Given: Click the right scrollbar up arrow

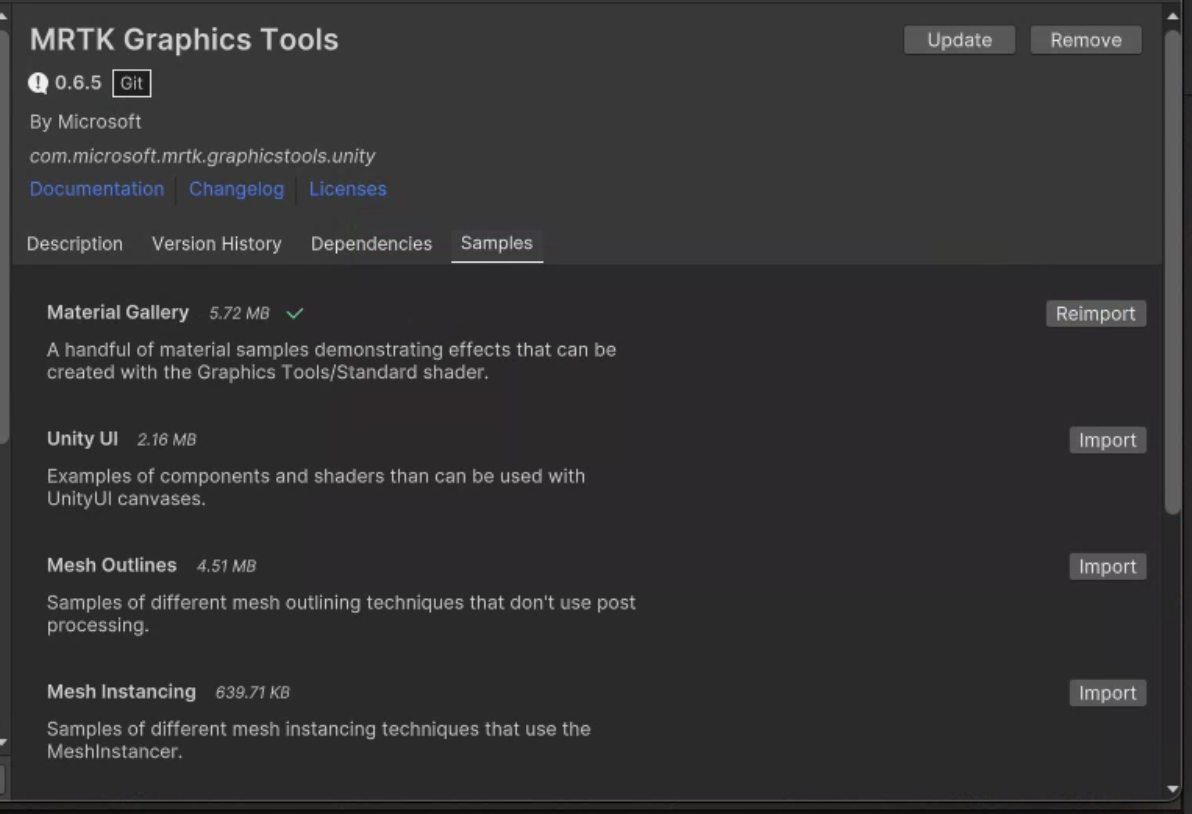Looking at the screenshot, I should coord(1172,15).
